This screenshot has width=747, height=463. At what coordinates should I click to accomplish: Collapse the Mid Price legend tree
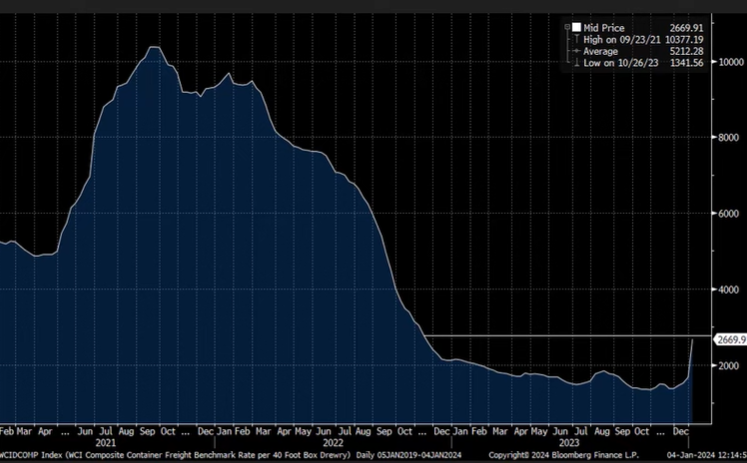click(x=567, y=28)
